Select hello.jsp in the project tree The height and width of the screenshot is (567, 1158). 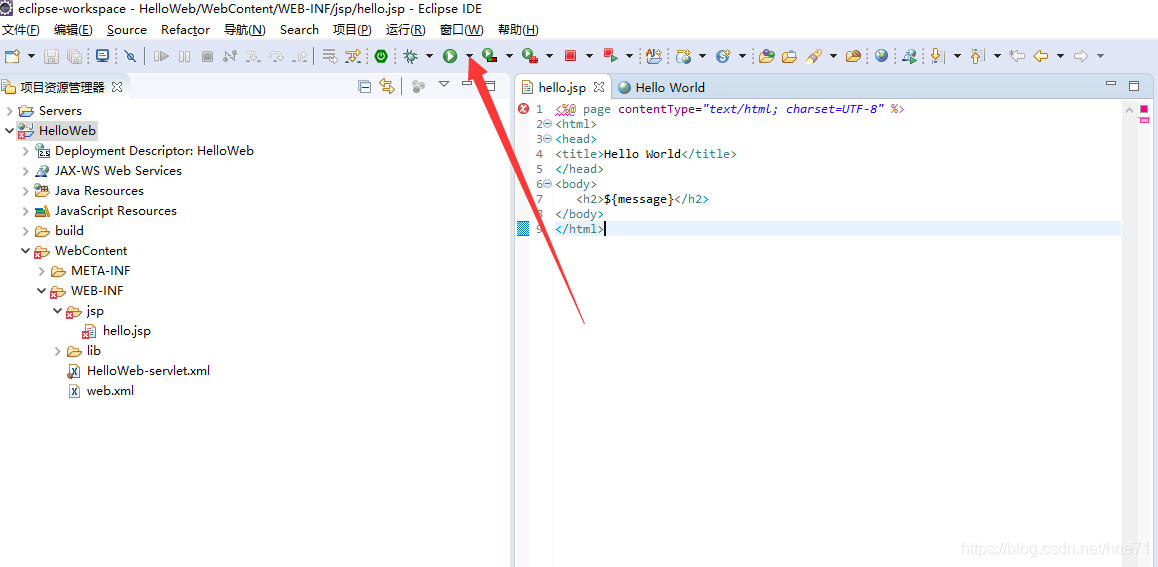point(127,331)
